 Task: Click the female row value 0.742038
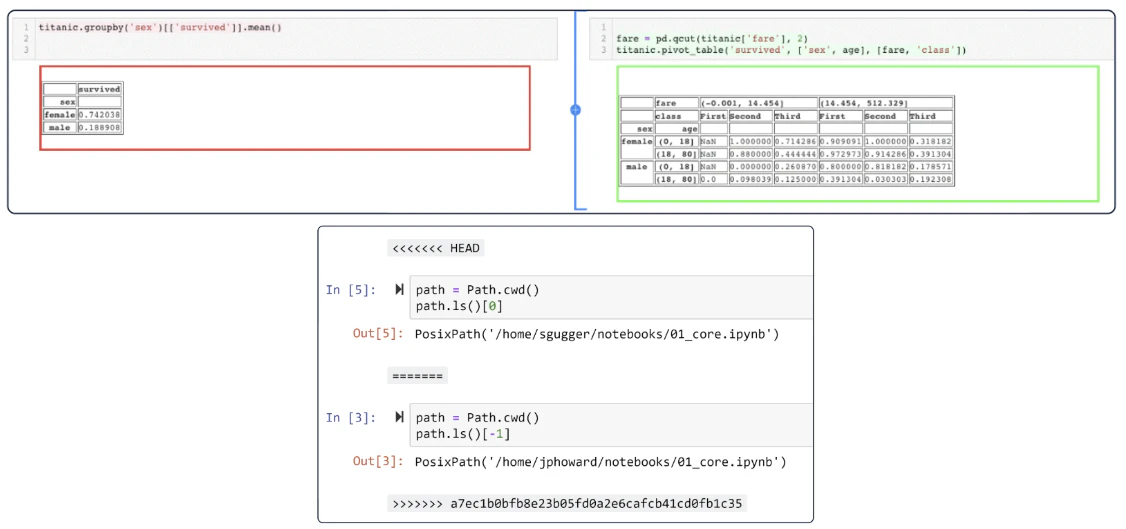click(99, 115)
